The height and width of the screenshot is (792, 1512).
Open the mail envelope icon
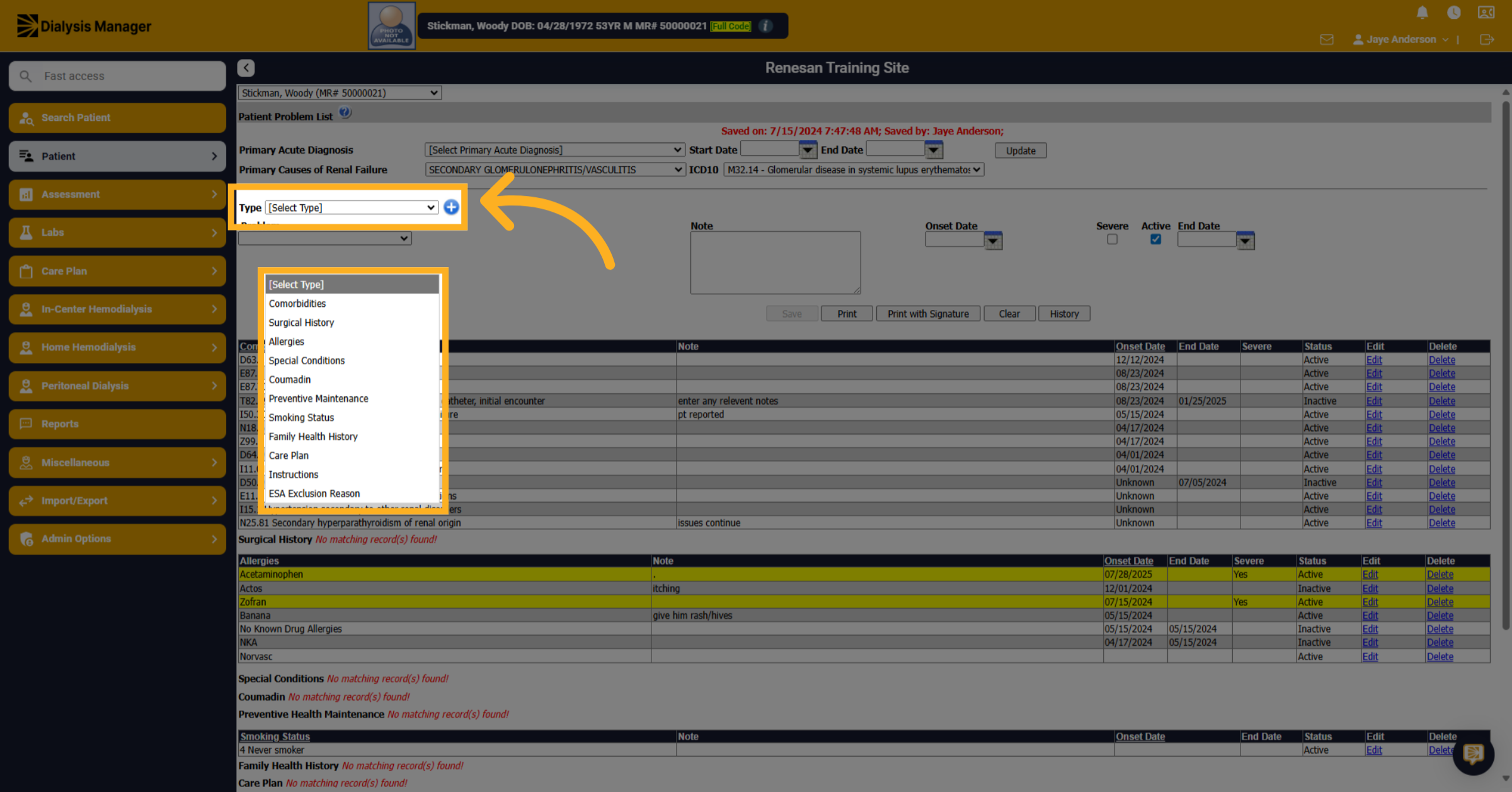coord(1327,40)
